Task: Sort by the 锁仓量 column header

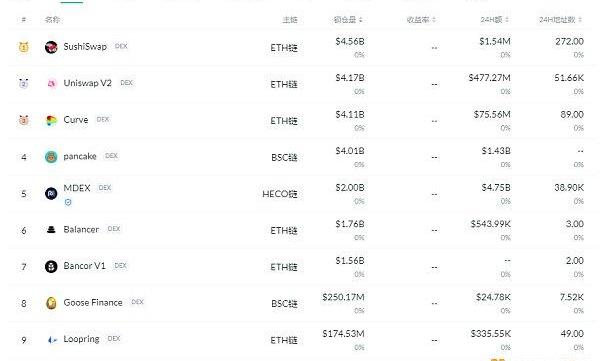Action: pos(348,20)
